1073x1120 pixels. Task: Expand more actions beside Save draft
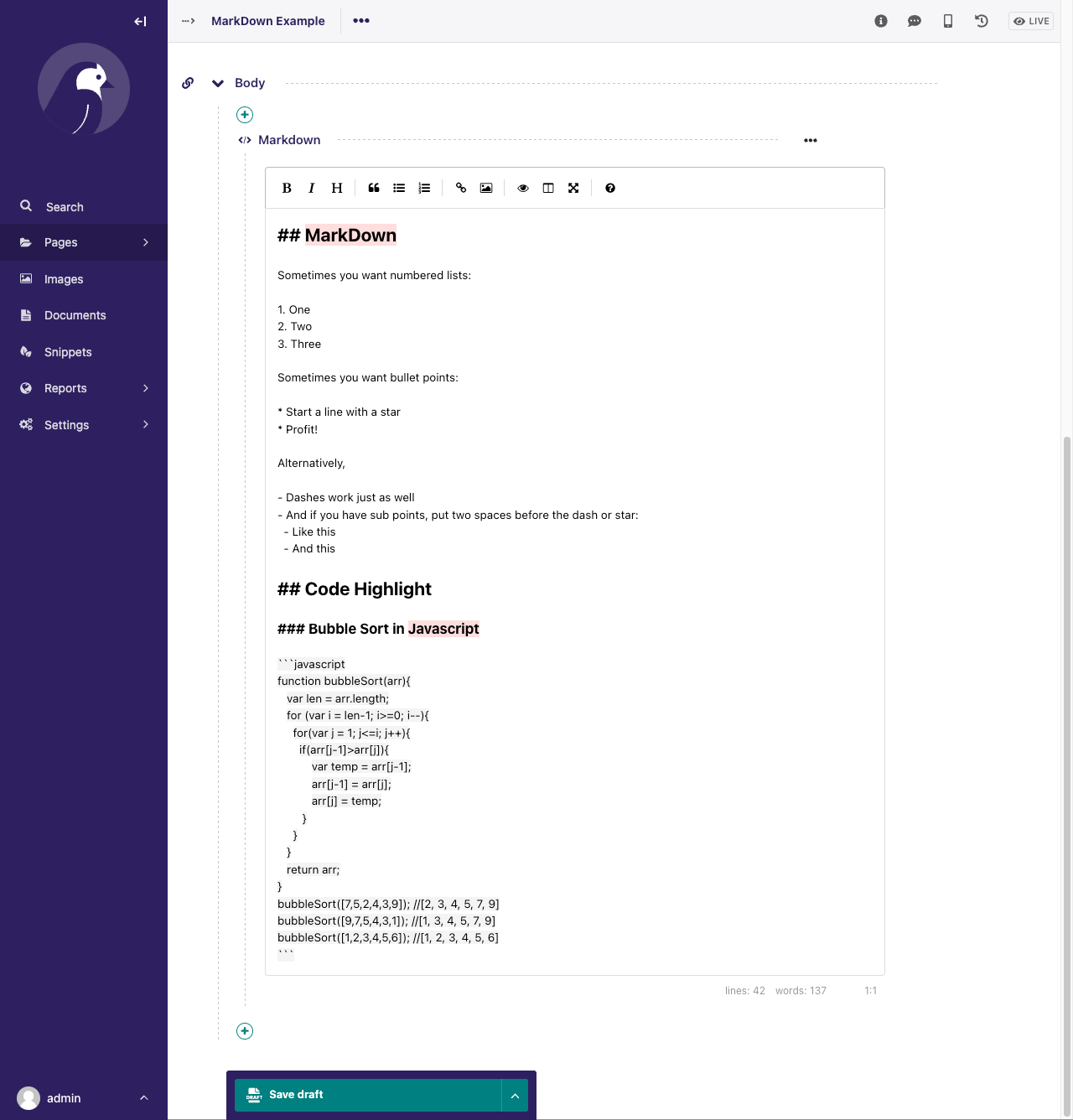(515, 1095)
